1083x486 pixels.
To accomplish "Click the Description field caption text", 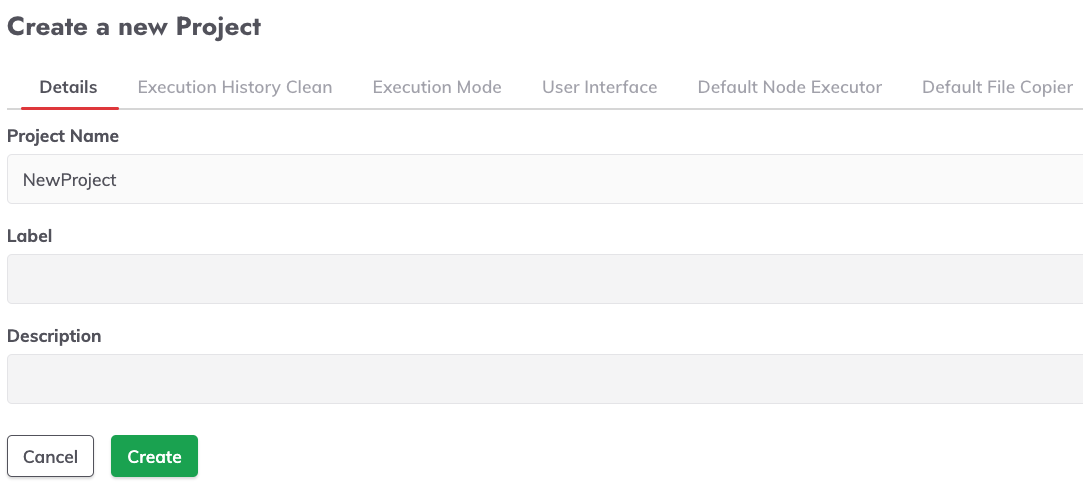I will (x=54, y=336).
